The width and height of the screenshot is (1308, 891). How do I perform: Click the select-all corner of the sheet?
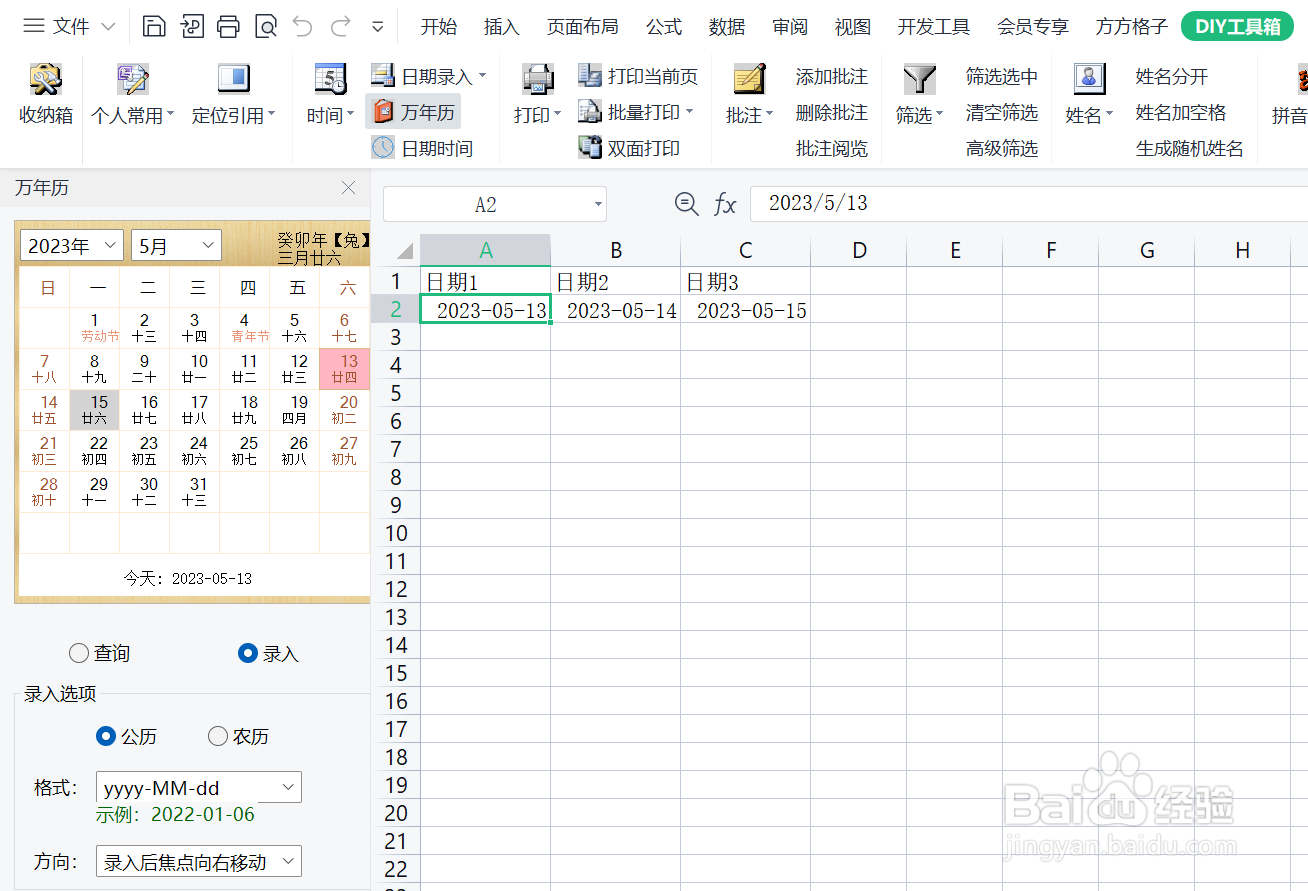404,250
